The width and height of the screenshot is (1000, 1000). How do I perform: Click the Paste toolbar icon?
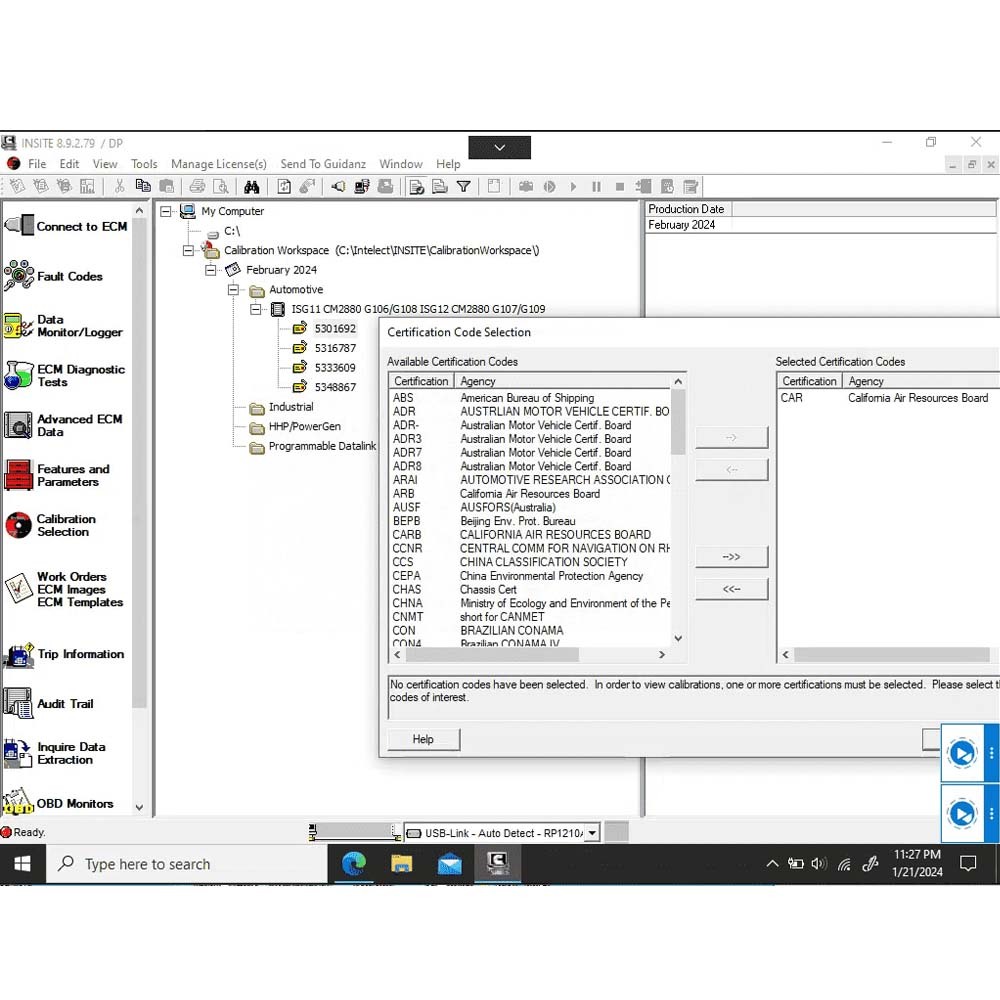166,186
